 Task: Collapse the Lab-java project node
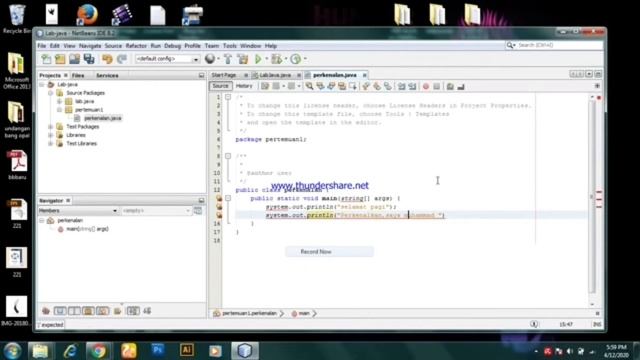click(x=42, y=84)
